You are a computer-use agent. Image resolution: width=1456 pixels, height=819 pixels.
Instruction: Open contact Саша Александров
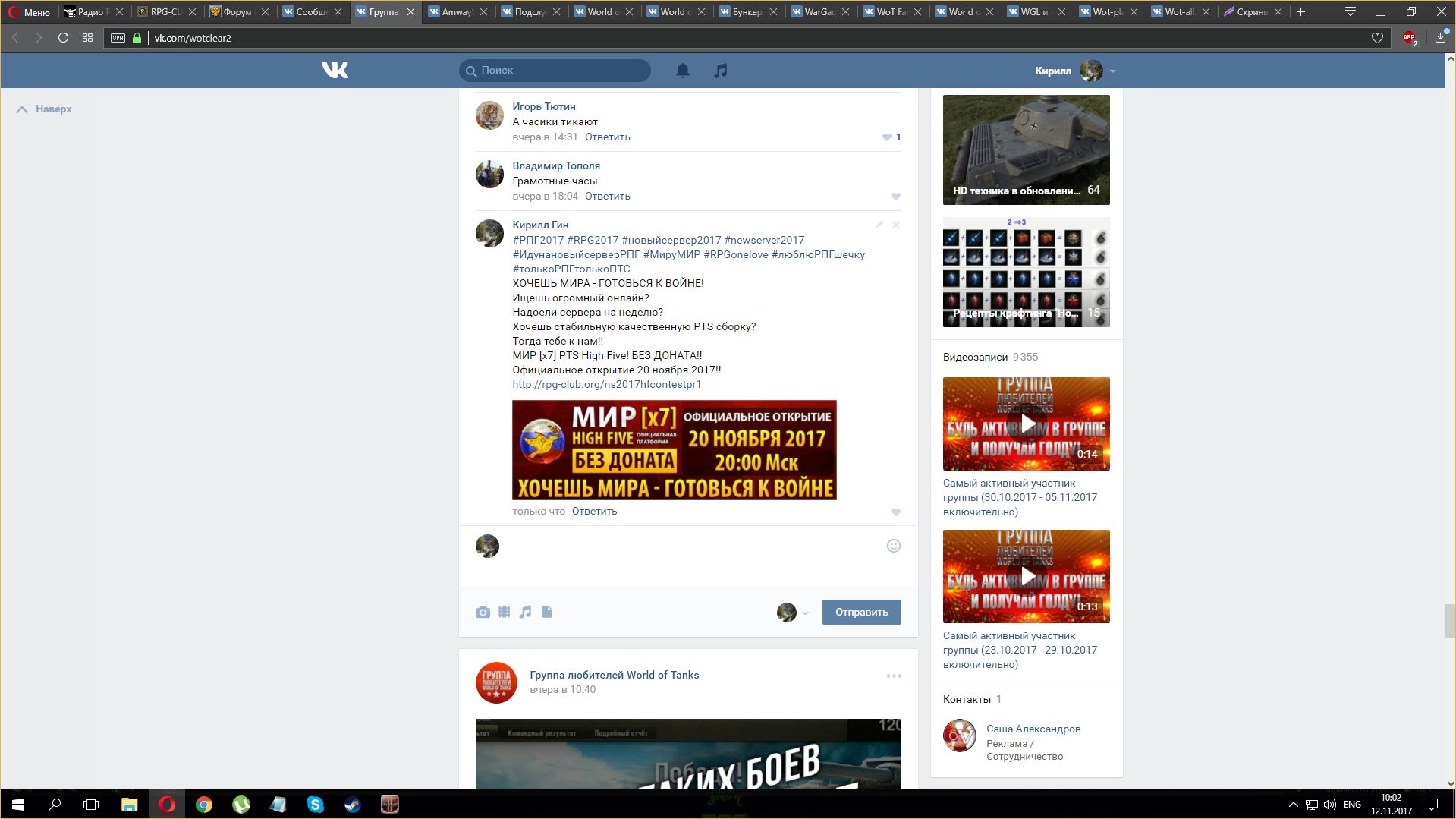click(1033, 729)
